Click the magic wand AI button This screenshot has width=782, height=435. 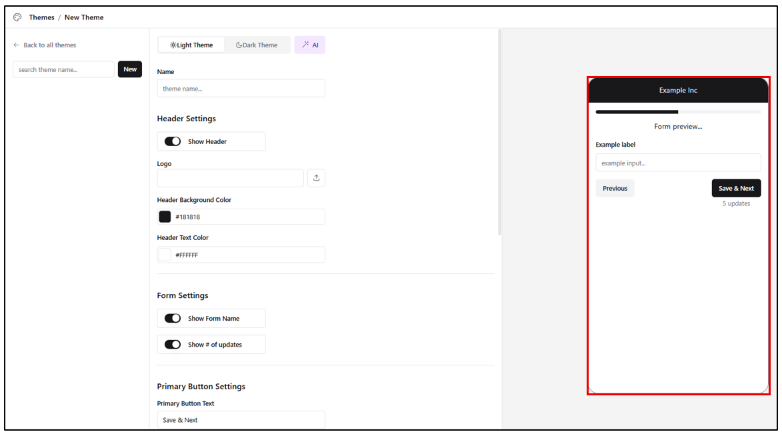pyautogui.click(x=309, y=45)
